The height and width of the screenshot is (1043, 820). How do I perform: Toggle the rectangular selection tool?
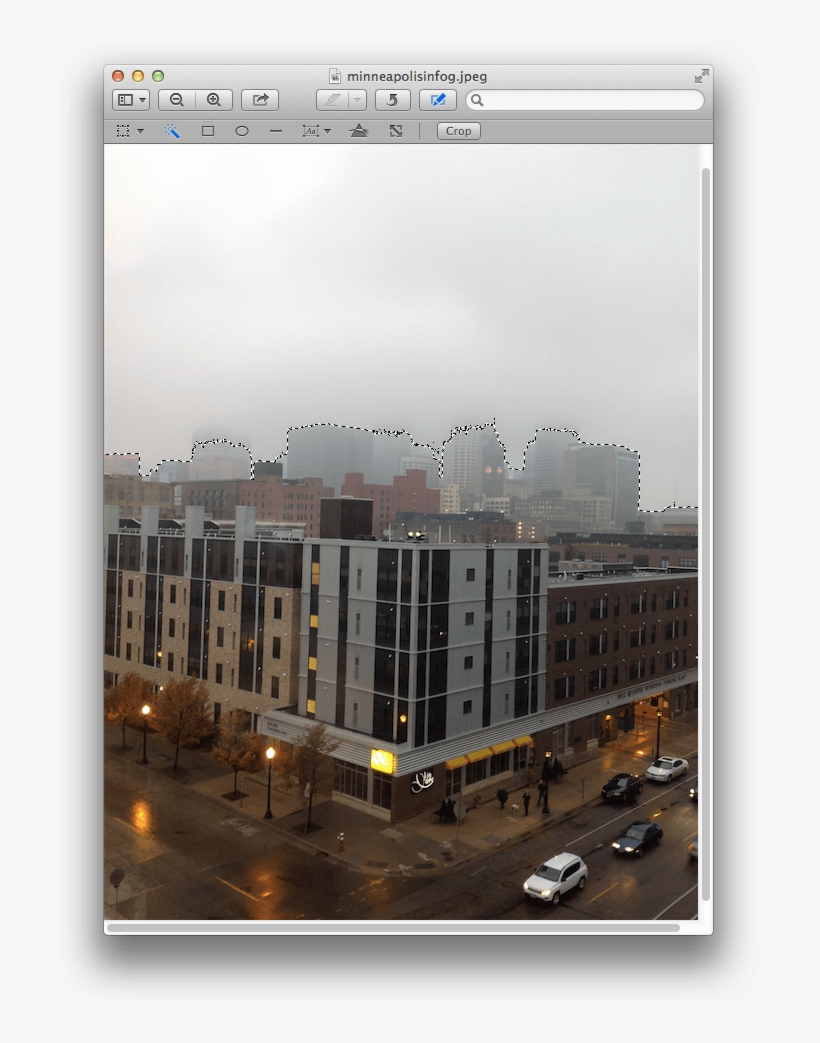(122, 130)
